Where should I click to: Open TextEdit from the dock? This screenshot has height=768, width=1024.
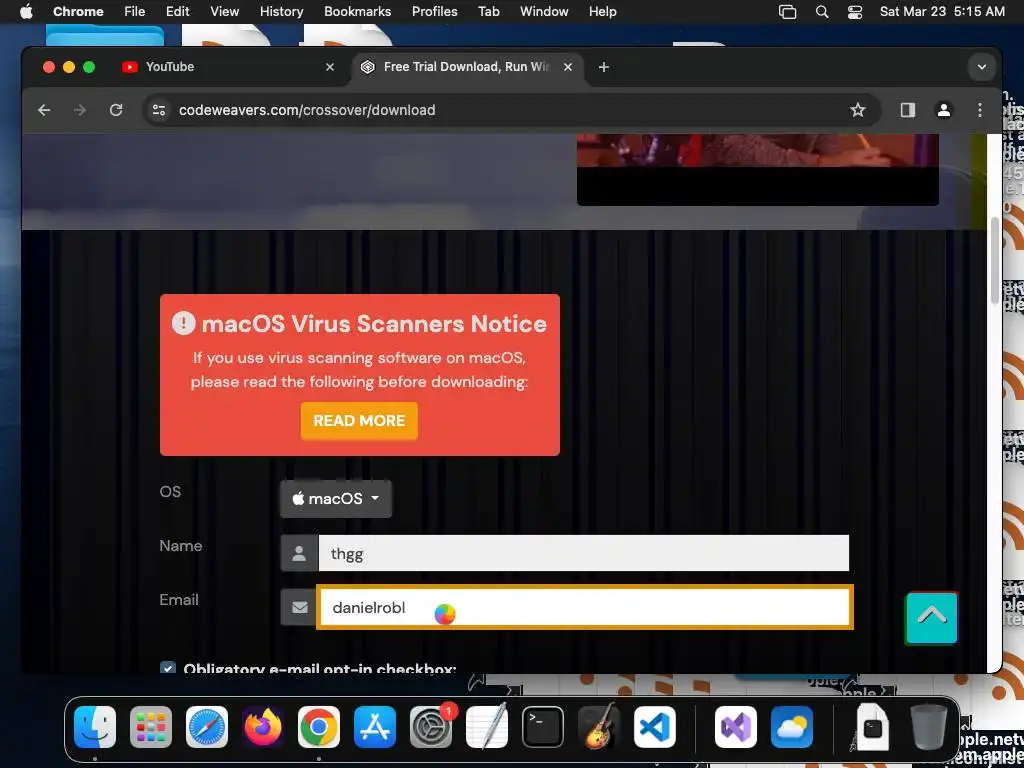click(487, 727)
